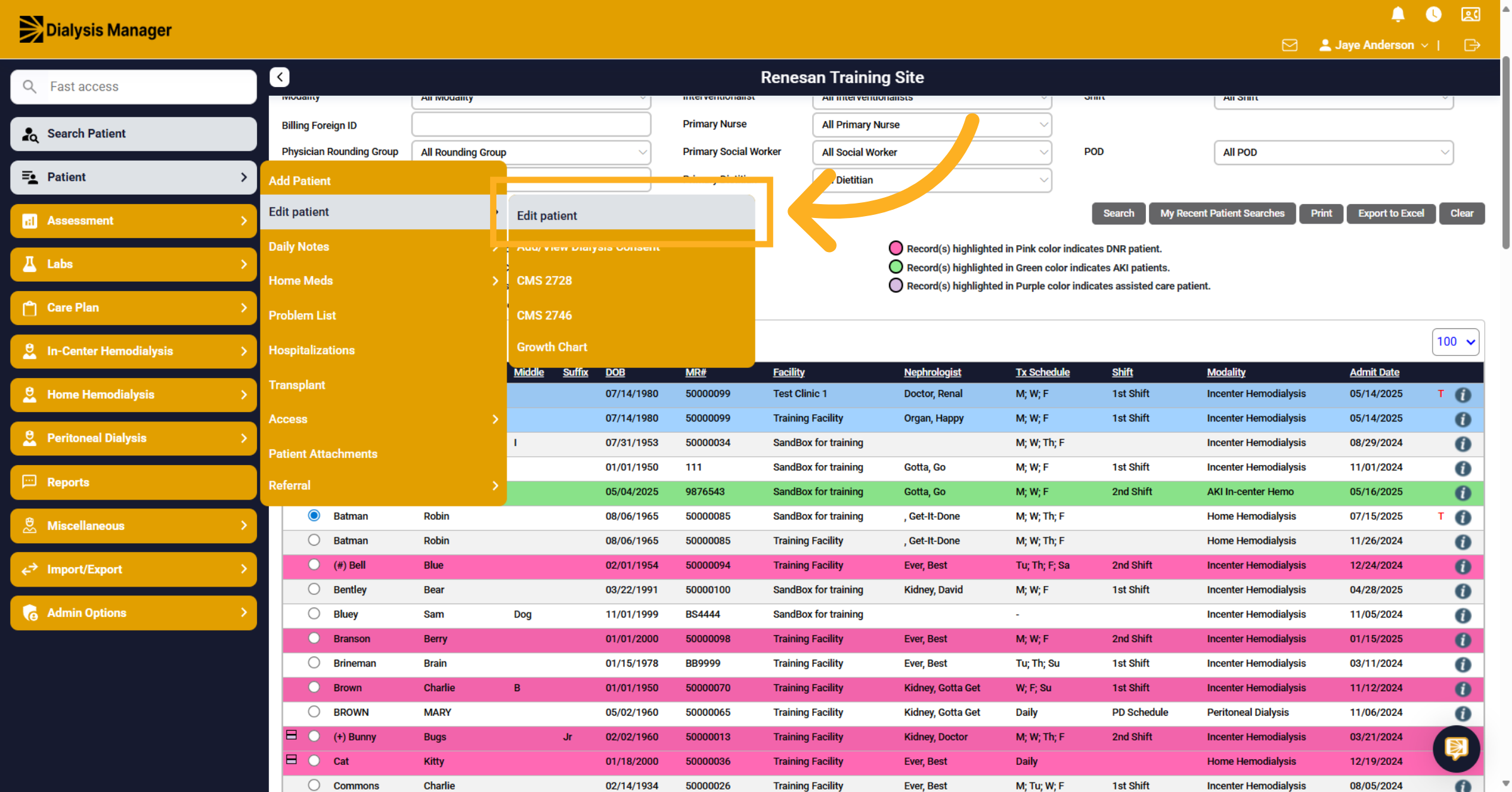The height and width of the screenshot is (792, 1512).
Task: Click the minus icon beside Cat Kitty row
Action: click(x=291, y=760)
